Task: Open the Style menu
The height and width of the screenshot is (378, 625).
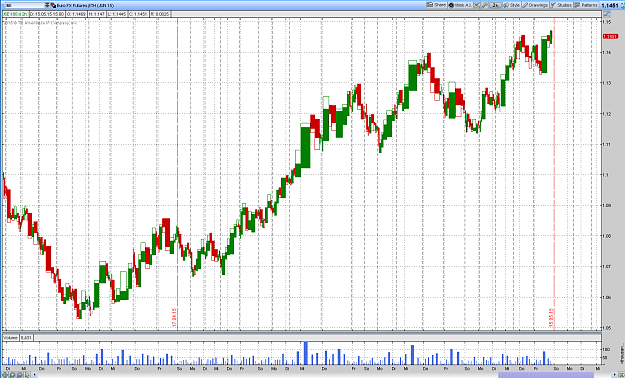Action: coord(512,5)
